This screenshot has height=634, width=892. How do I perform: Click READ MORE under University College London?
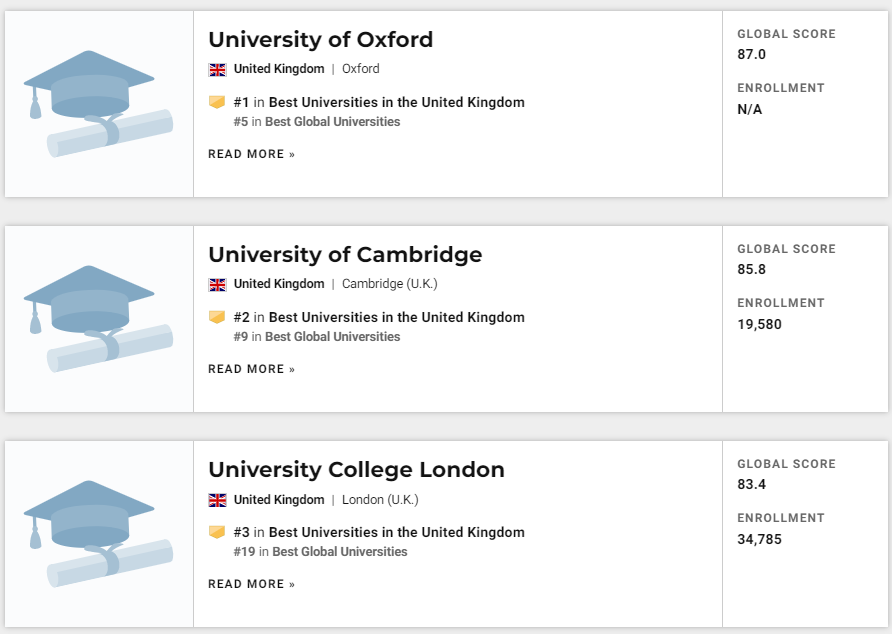252,584
